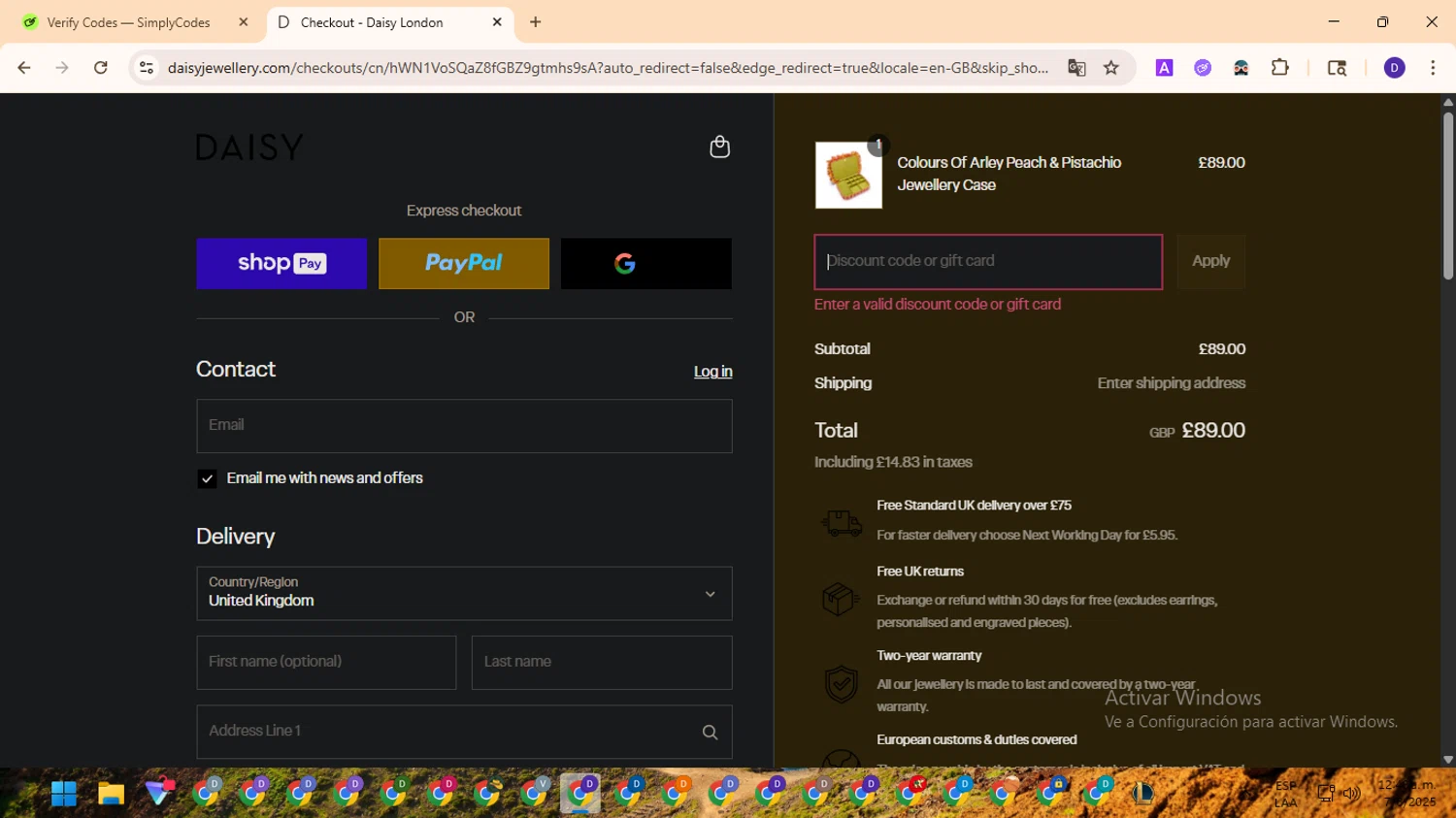Screen dimensions: 1456x818
Task: Click the Apply discount button
Action: 1210,261
